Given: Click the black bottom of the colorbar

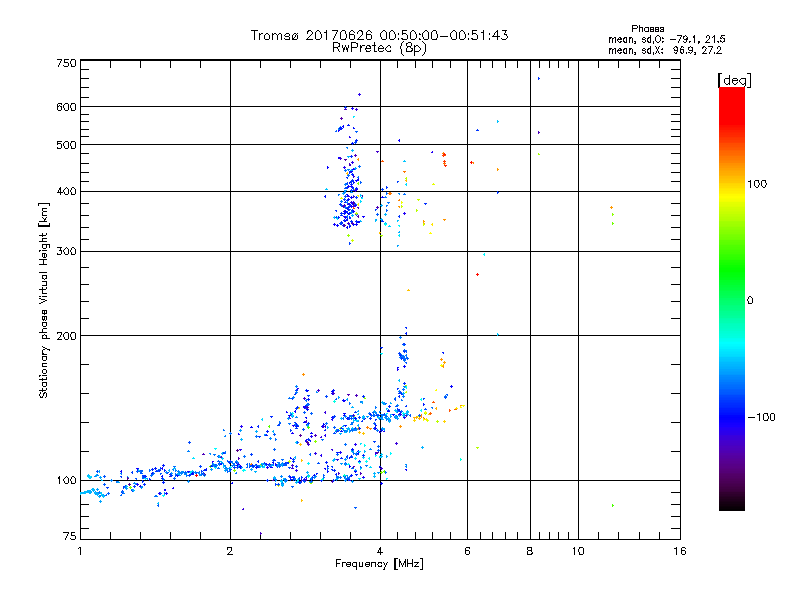Looking at the screenshot, I should (732, 503).
